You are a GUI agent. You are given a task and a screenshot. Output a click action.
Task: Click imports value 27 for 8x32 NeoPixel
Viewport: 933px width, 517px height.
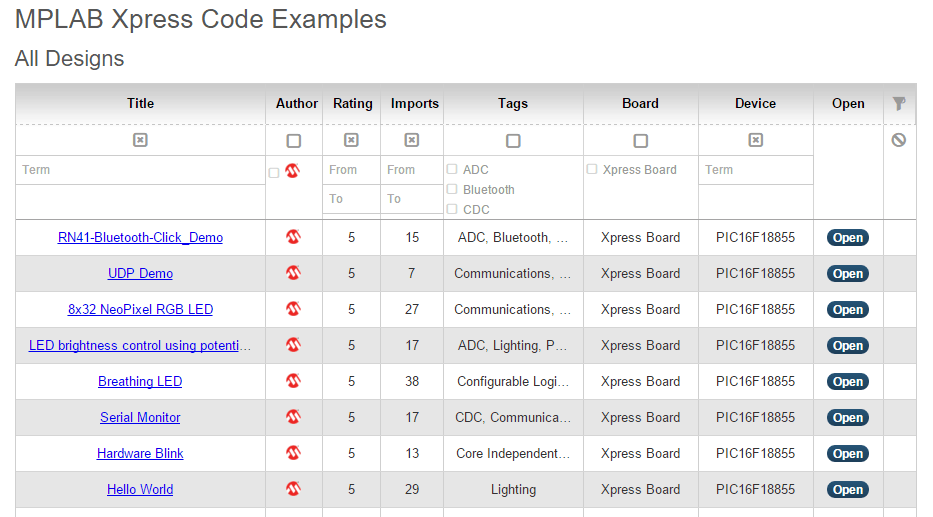click(412, 309)
